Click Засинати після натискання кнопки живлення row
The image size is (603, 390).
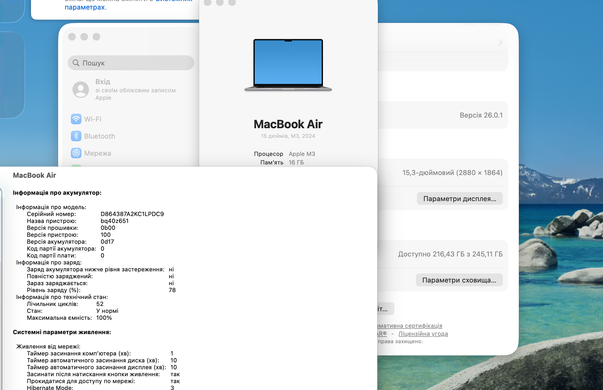[x=103, y=374]
